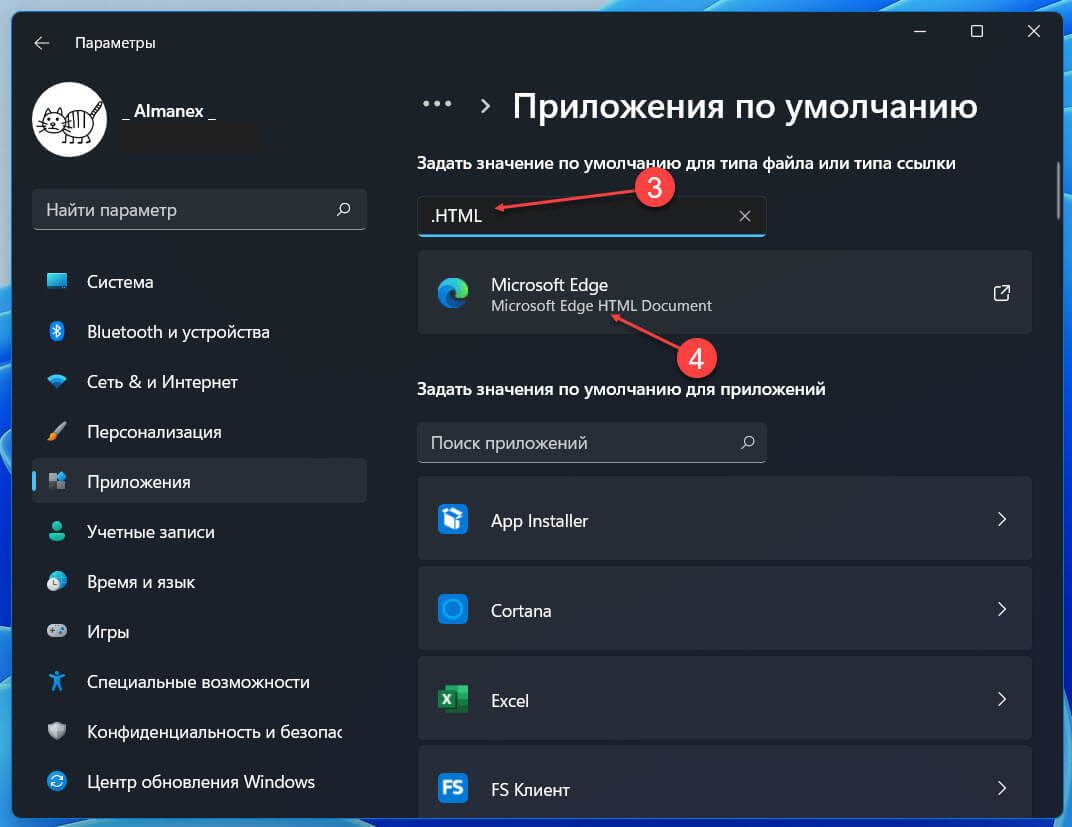Open App Installer default settings
The height and width of the screenshot is (827, 1072).
(x=724, y=519)
